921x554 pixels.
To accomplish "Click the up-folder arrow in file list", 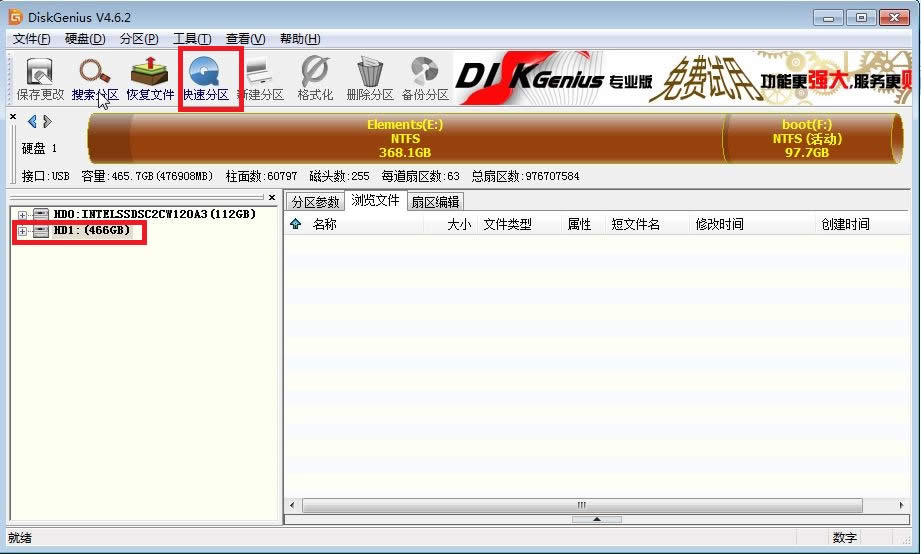I will (x=295, y=225).
